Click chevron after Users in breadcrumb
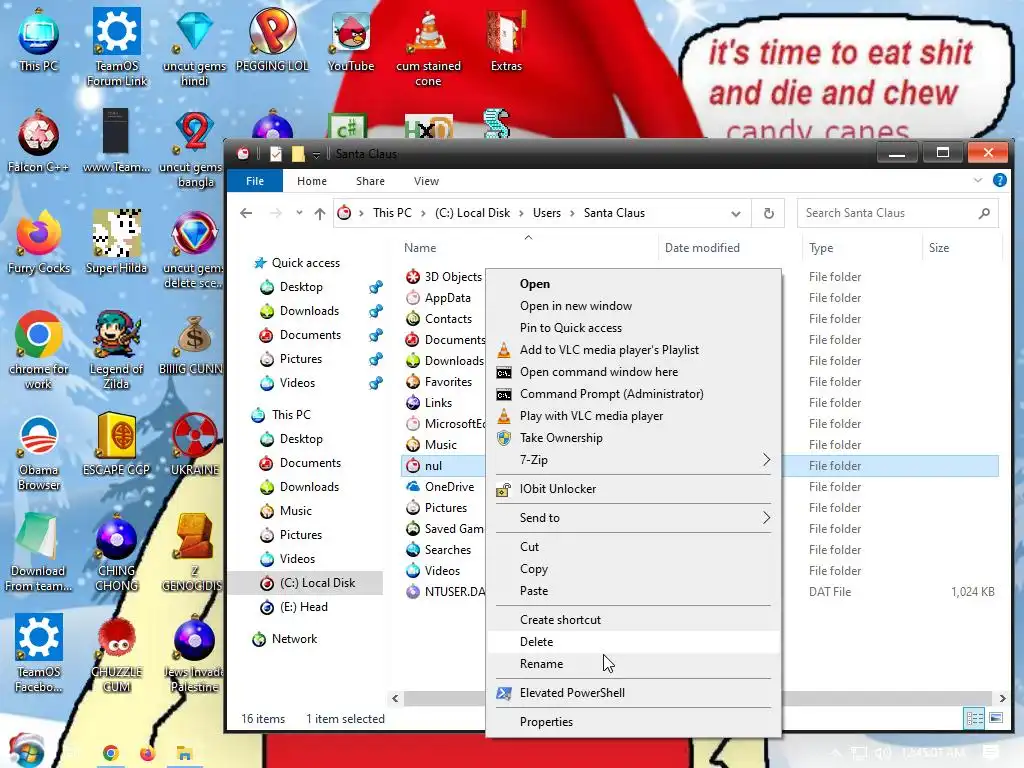Viewport: 1024px width, 768px height. click(573, 213)
